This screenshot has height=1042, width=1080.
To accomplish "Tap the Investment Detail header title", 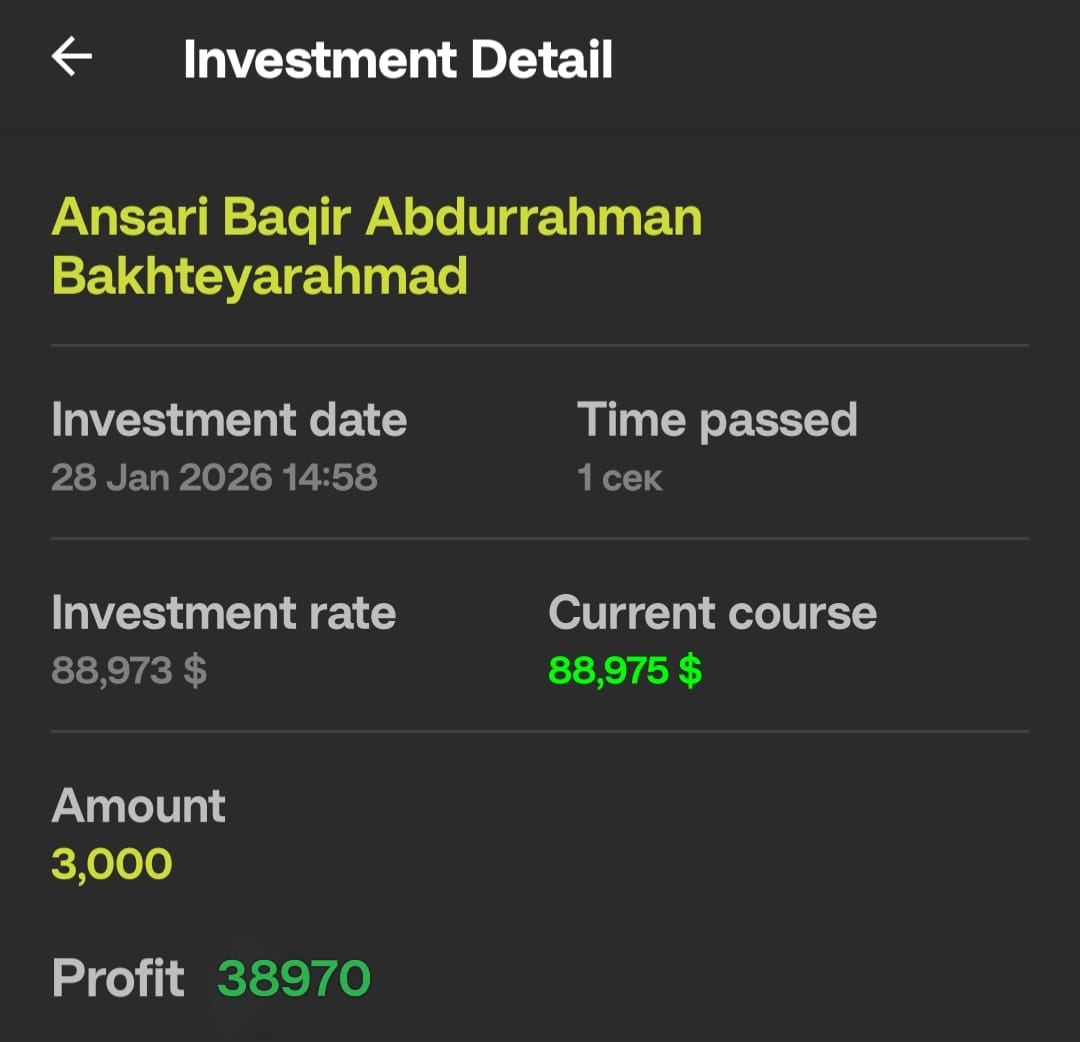I will pos(397,60).
